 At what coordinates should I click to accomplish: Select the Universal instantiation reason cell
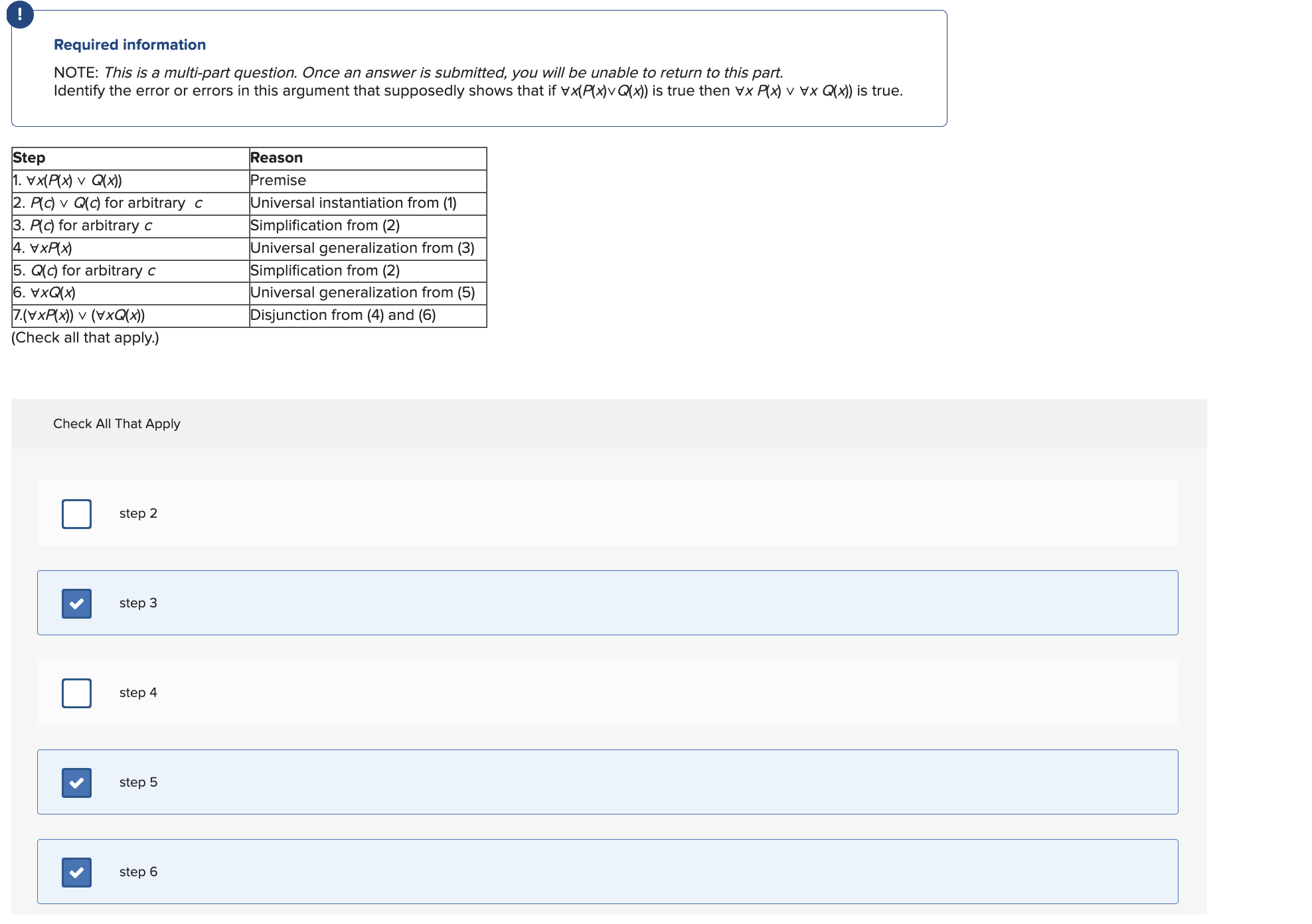click(x=353, y=202)
